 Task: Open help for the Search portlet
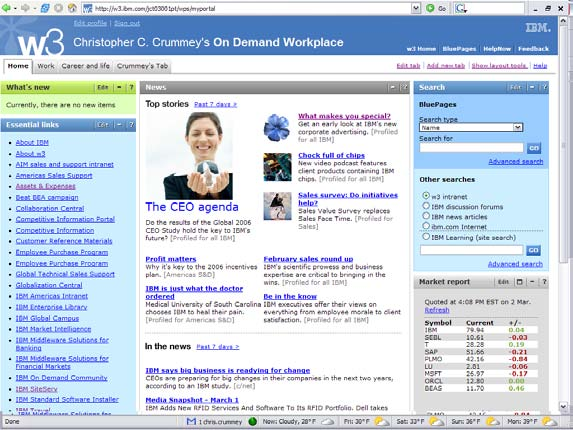tap(544, 87)
